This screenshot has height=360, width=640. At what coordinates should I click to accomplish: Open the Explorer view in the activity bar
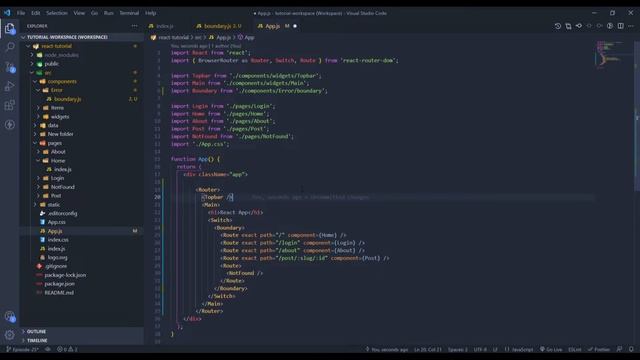(x=10, y=28)
